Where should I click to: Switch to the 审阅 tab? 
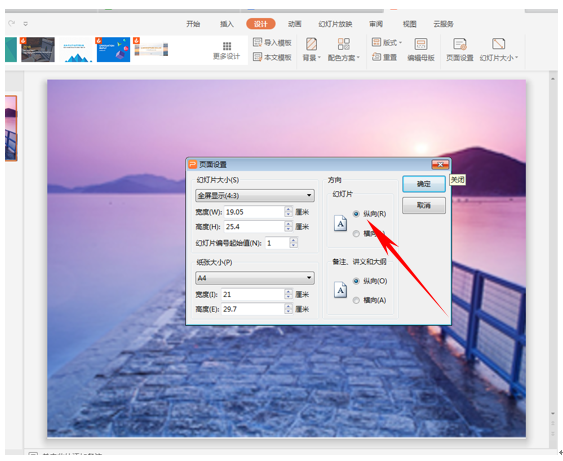[376, 24]
